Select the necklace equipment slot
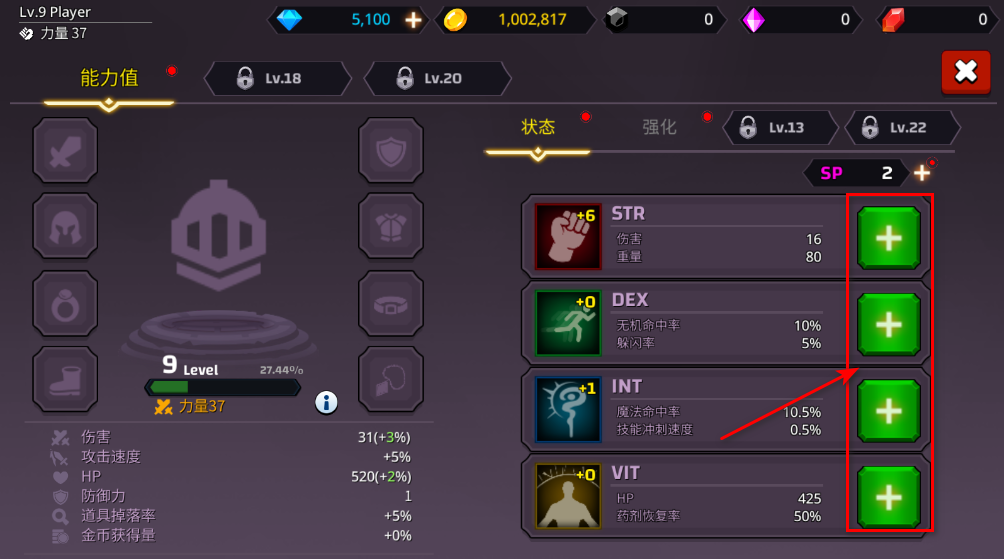Screen dimensions: 1004x559 [391, 379]
